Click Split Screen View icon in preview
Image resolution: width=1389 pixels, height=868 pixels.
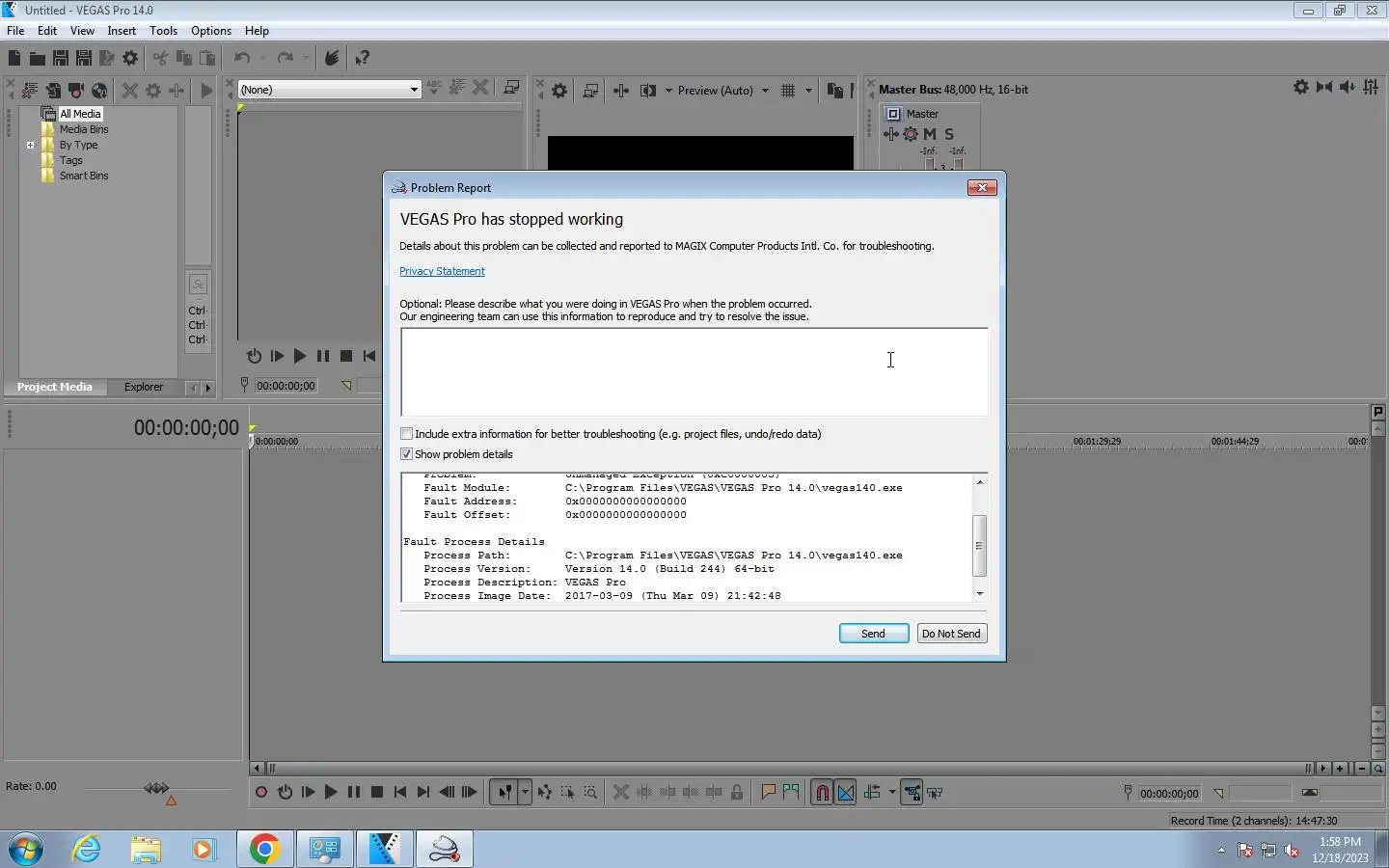pyautogui.click(x=648, y=91)
